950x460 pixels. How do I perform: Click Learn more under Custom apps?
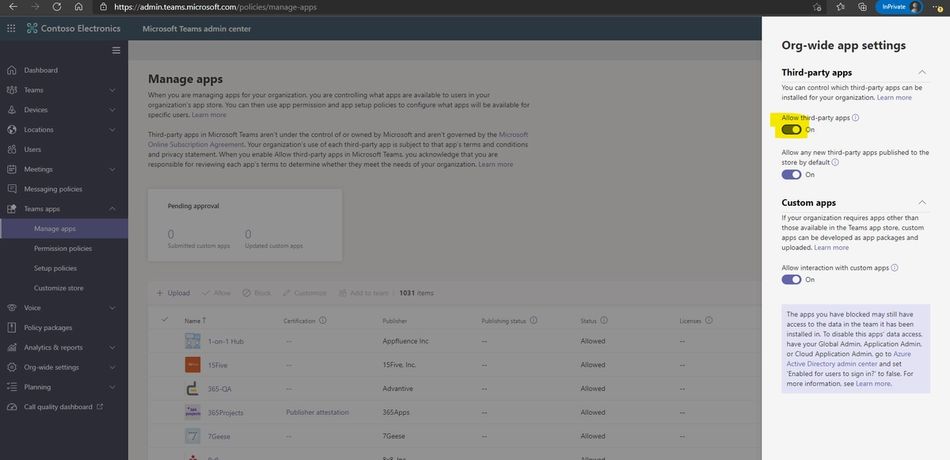(x=831, y=248)
